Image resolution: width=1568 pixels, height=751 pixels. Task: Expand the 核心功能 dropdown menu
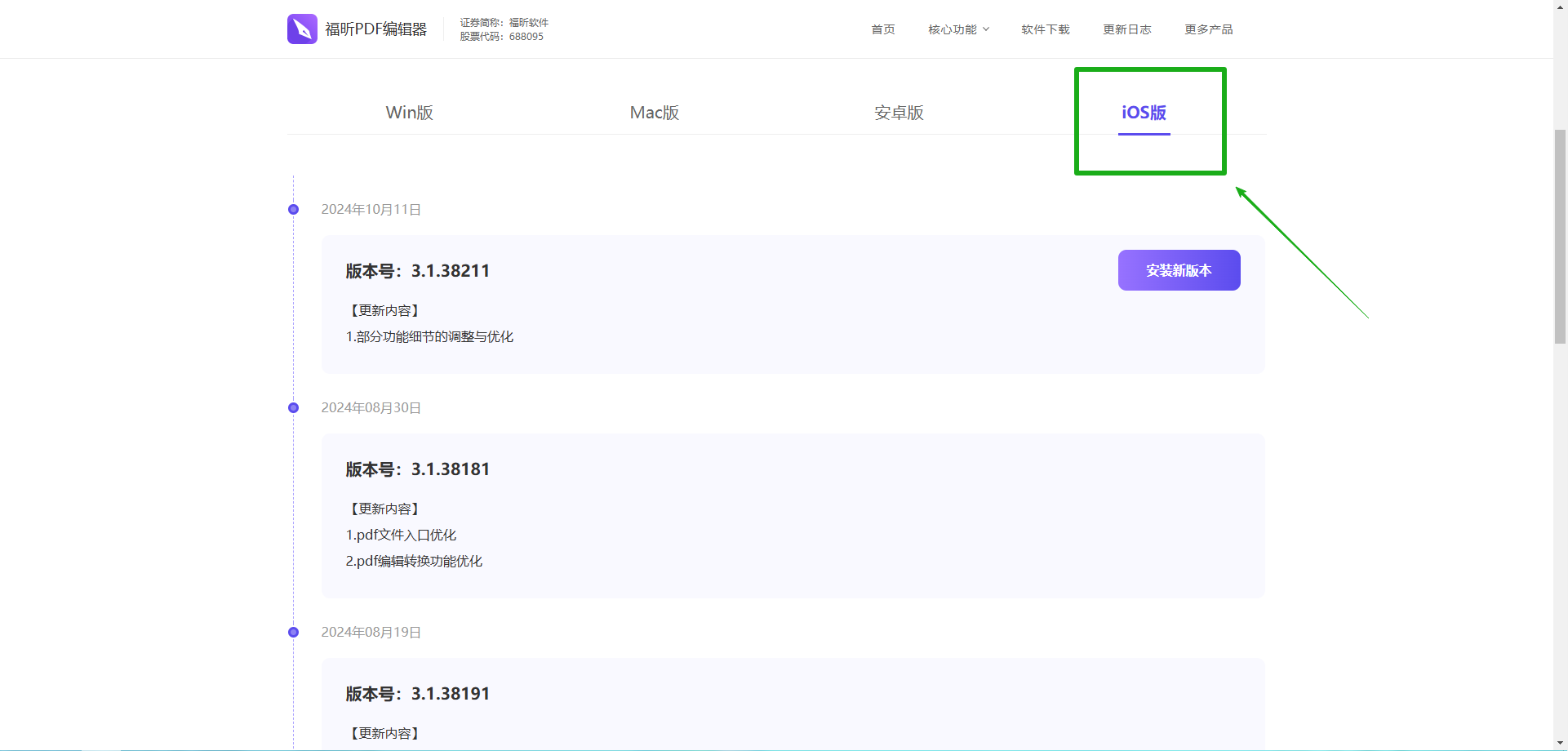point(952,29)
